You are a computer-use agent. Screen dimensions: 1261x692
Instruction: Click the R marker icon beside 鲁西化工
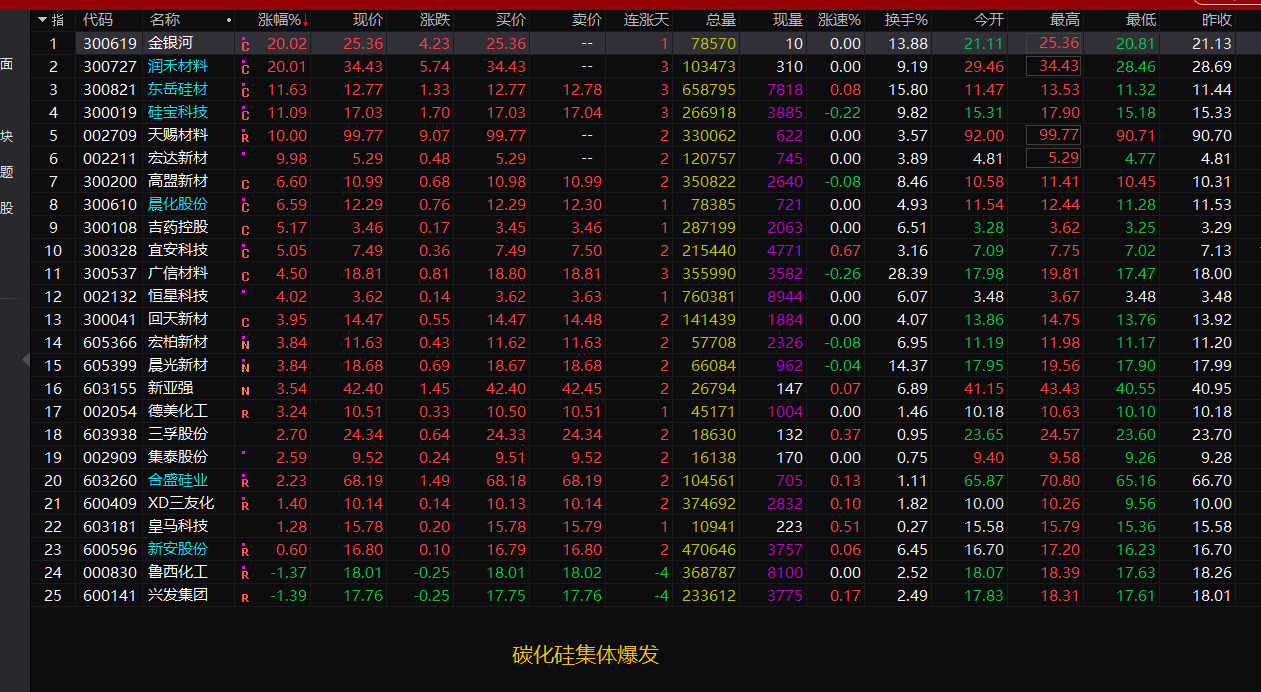[245, 573]
